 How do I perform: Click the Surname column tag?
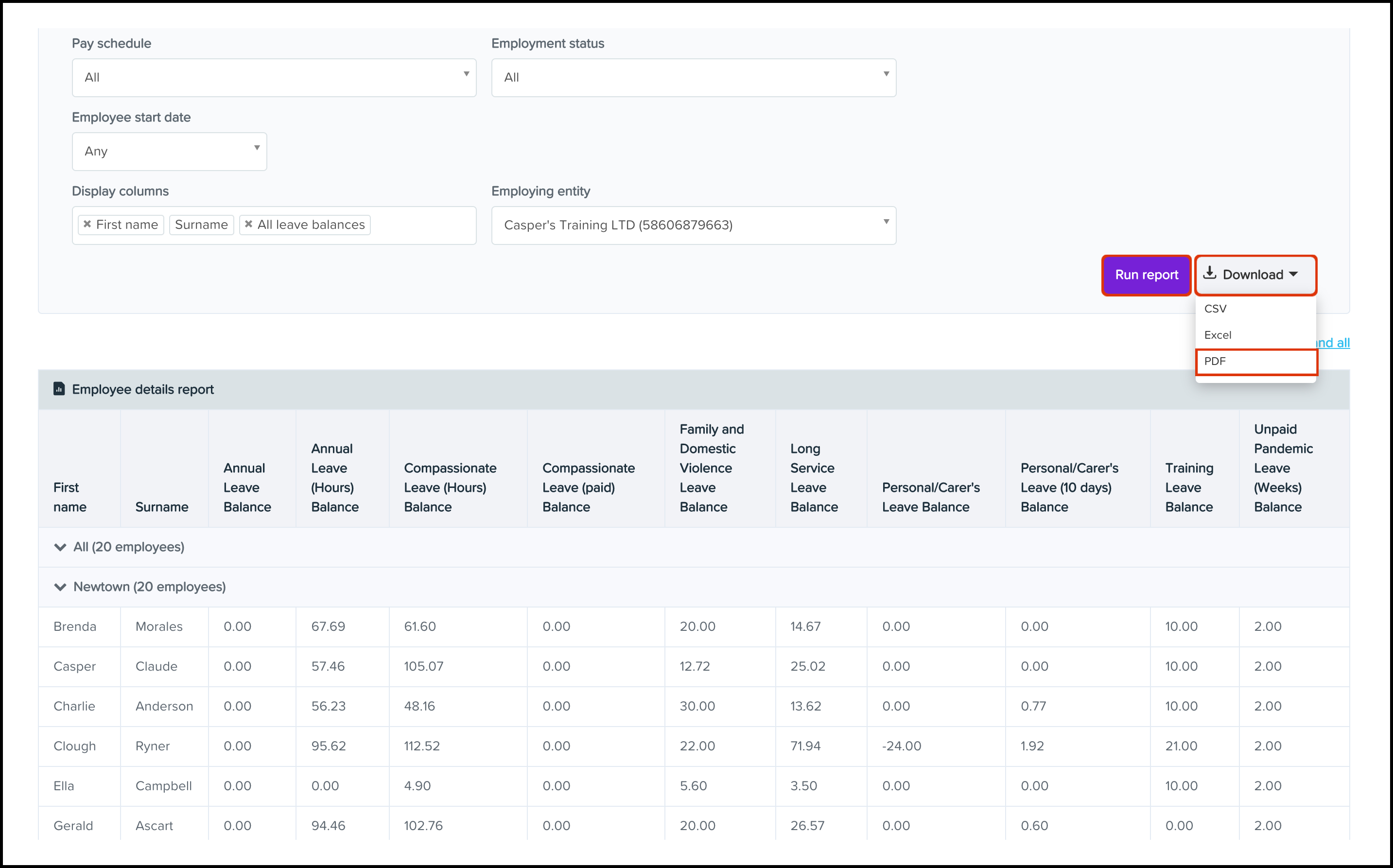pyautogui.click(x=201, y=225)
